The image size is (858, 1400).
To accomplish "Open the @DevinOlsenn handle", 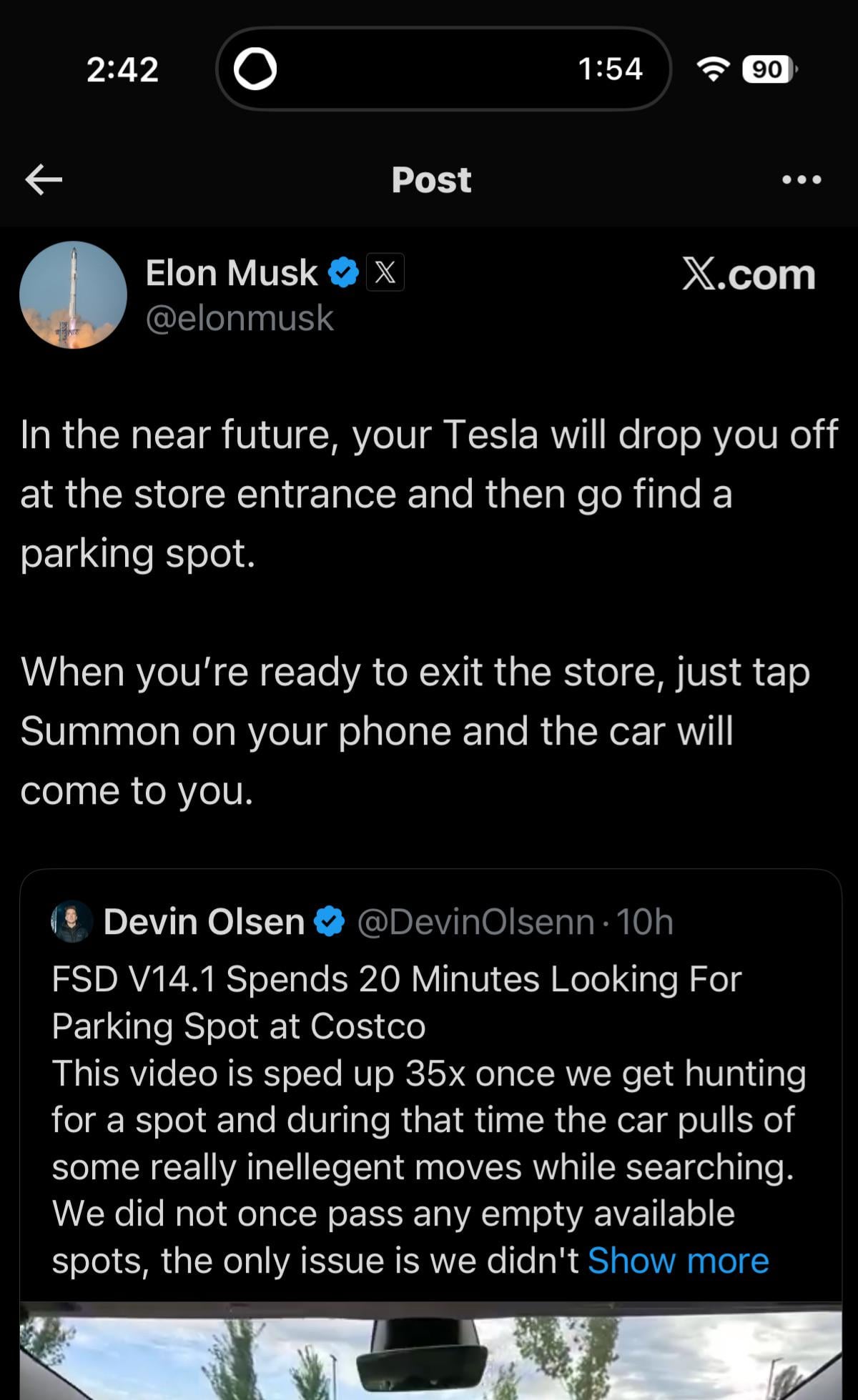I will pyautogui.click(x=475, y=922).
